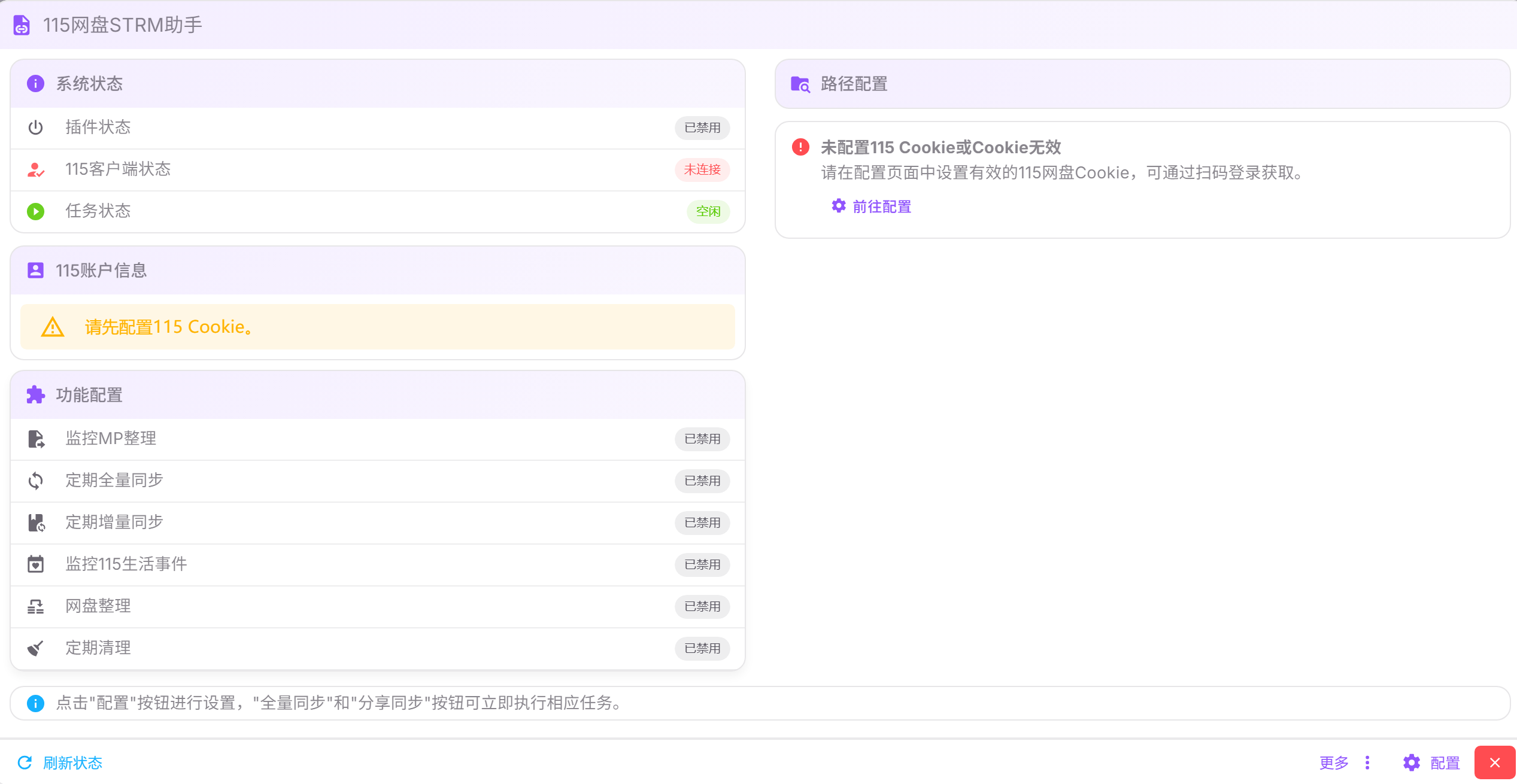1517x784 pixels.
Task: Click the file icon beside 监控MP整理
Action: point(35,439)
